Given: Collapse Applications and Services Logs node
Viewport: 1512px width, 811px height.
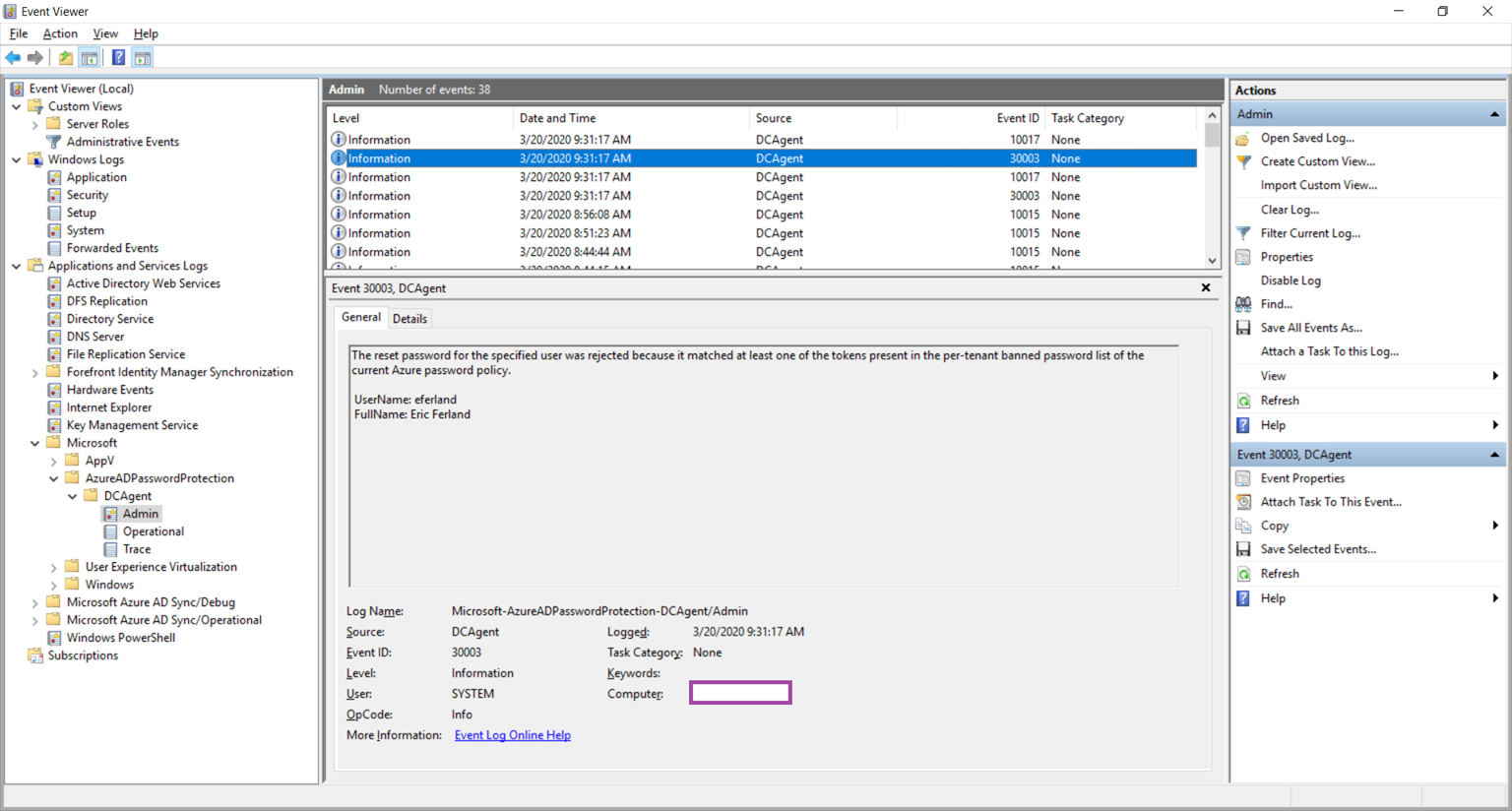Looking at the screenshot, I should [x=17, y=266].
